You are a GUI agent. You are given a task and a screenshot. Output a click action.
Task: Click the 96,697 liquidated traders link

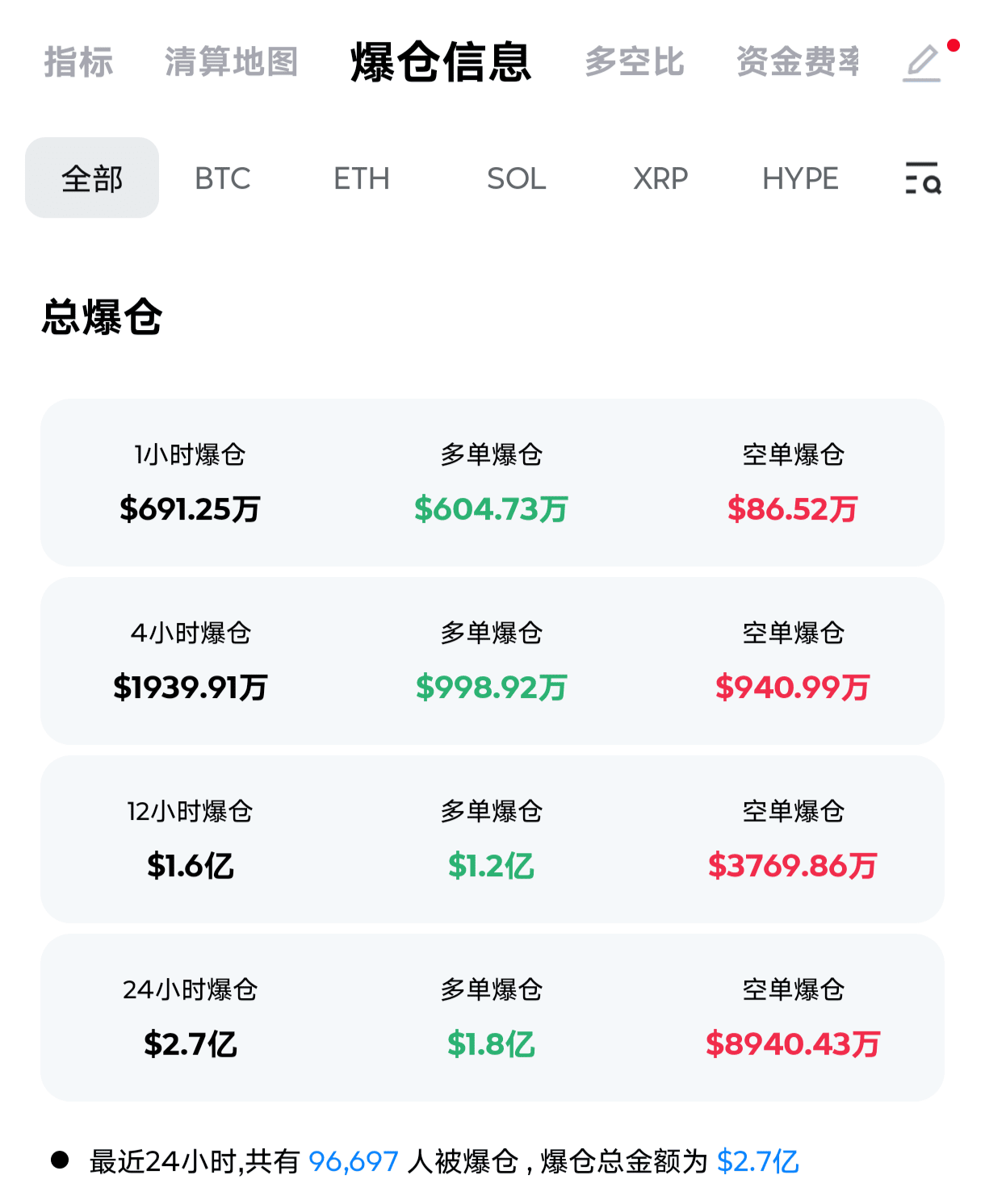[x=354, y=1162]
